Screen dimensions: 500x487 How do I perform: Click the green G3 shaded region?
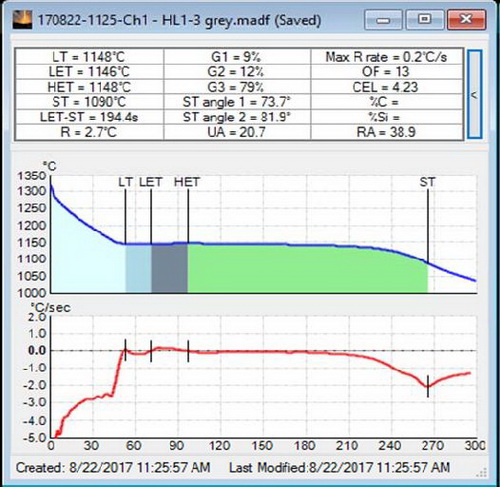(307, 270)
